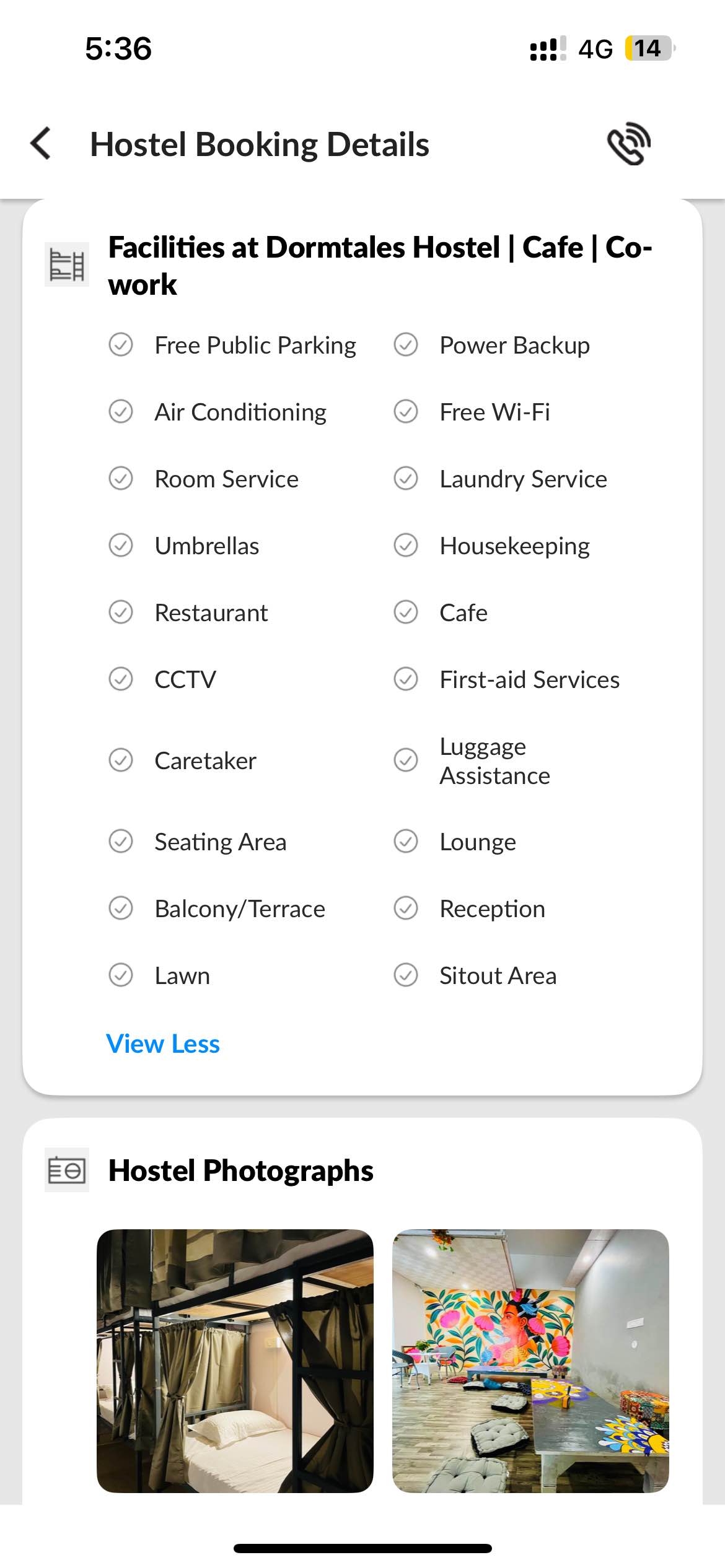Tap the Hostel Booking Details title
Viewport: 725px width, 1568px height.
260,144
